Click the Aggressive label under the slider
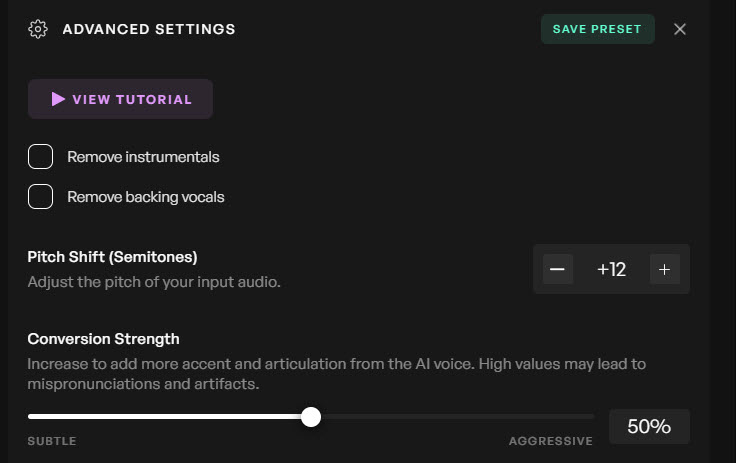Image resolution: width=736 pixels, height=463 pixels. [550, 441]
